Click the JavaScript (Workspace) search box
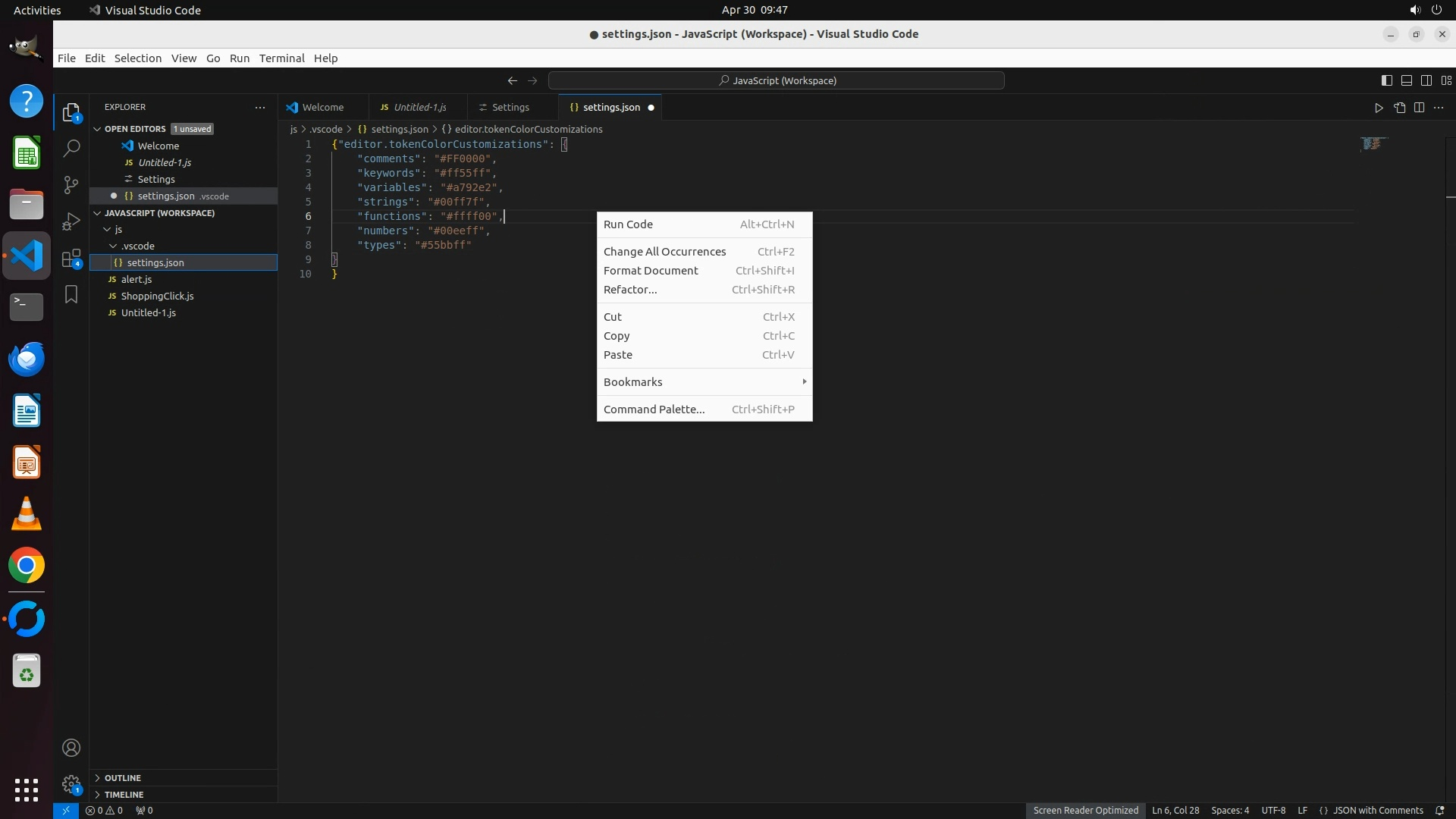 coord(777,80)
